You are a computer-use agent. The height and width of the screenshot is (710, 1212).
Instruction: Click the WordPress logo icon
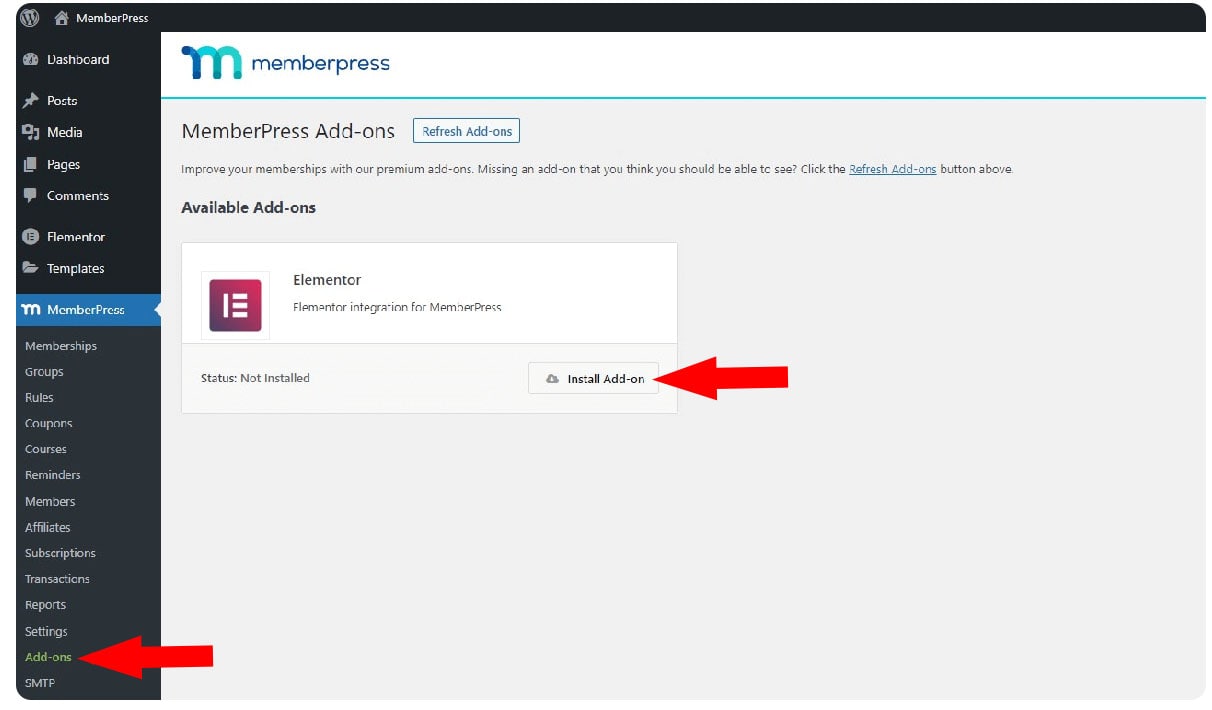[x=30, y=17]
